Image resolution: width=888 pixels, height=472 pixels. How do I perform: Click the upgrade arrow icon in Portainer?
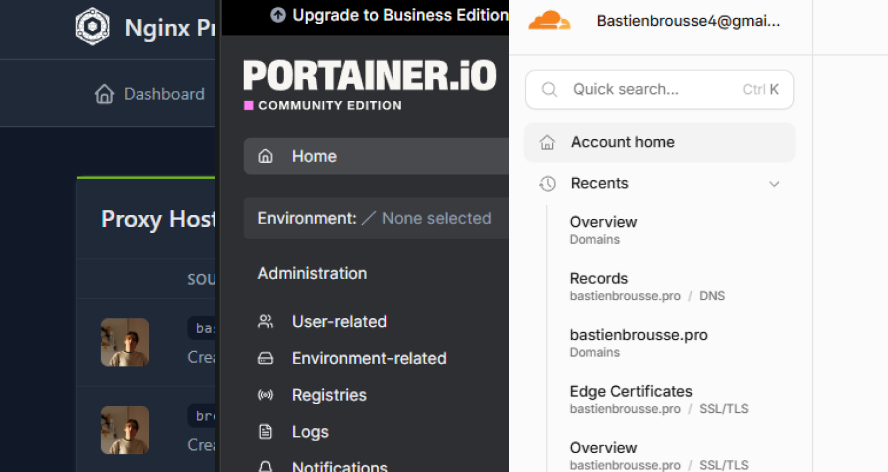[x=278, y=15]
